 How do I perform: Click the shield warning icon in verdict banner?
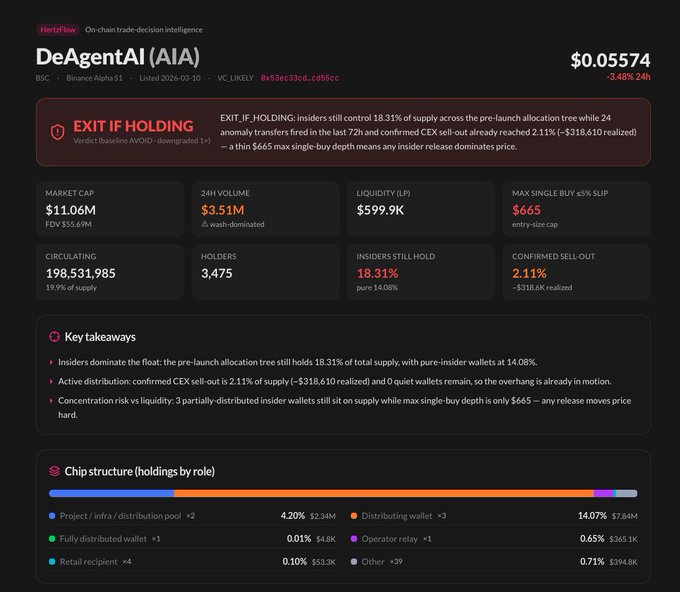58,132
